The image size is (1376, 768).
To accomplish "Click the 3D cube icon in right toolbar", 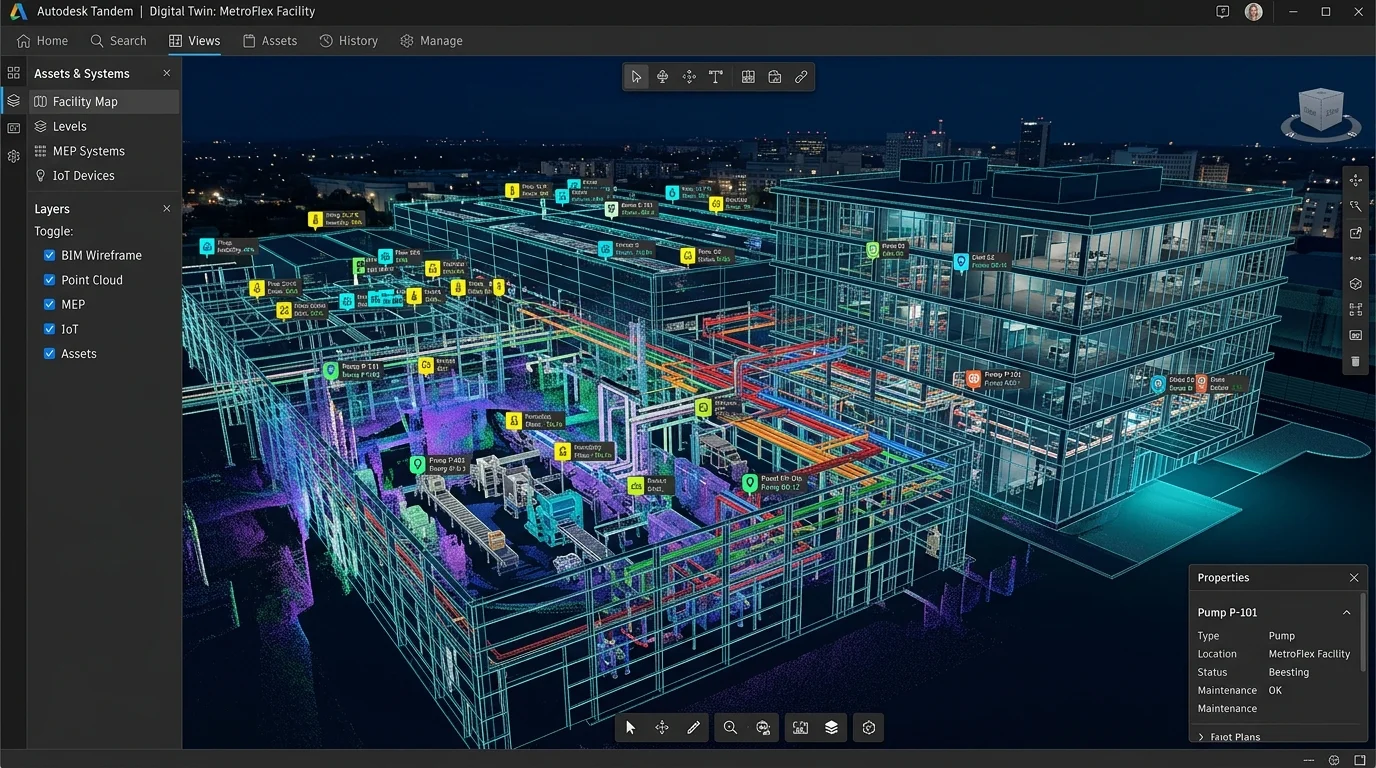I will [x=1356, y=284].
